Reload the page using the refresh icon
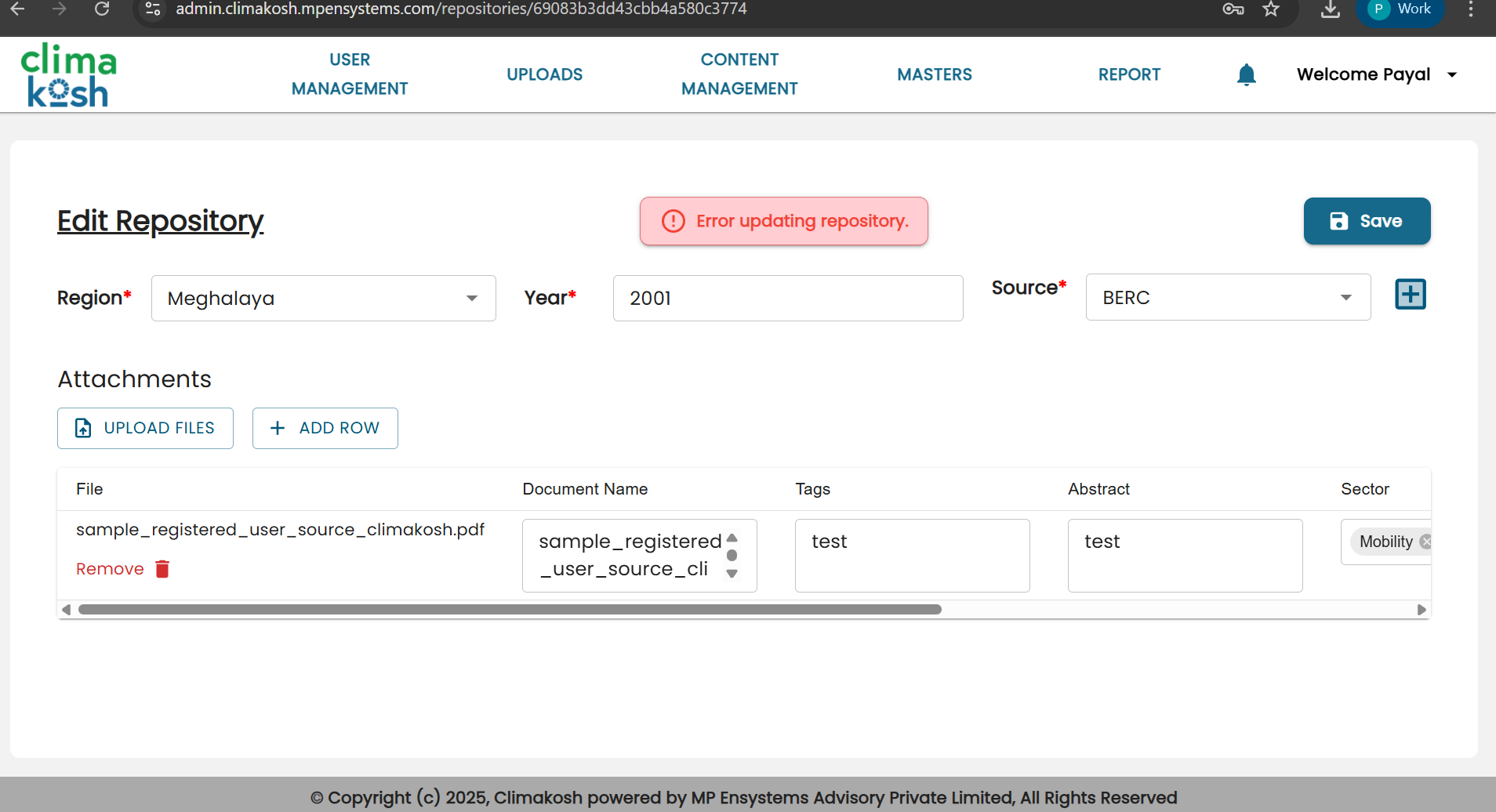 pos(102,9)
